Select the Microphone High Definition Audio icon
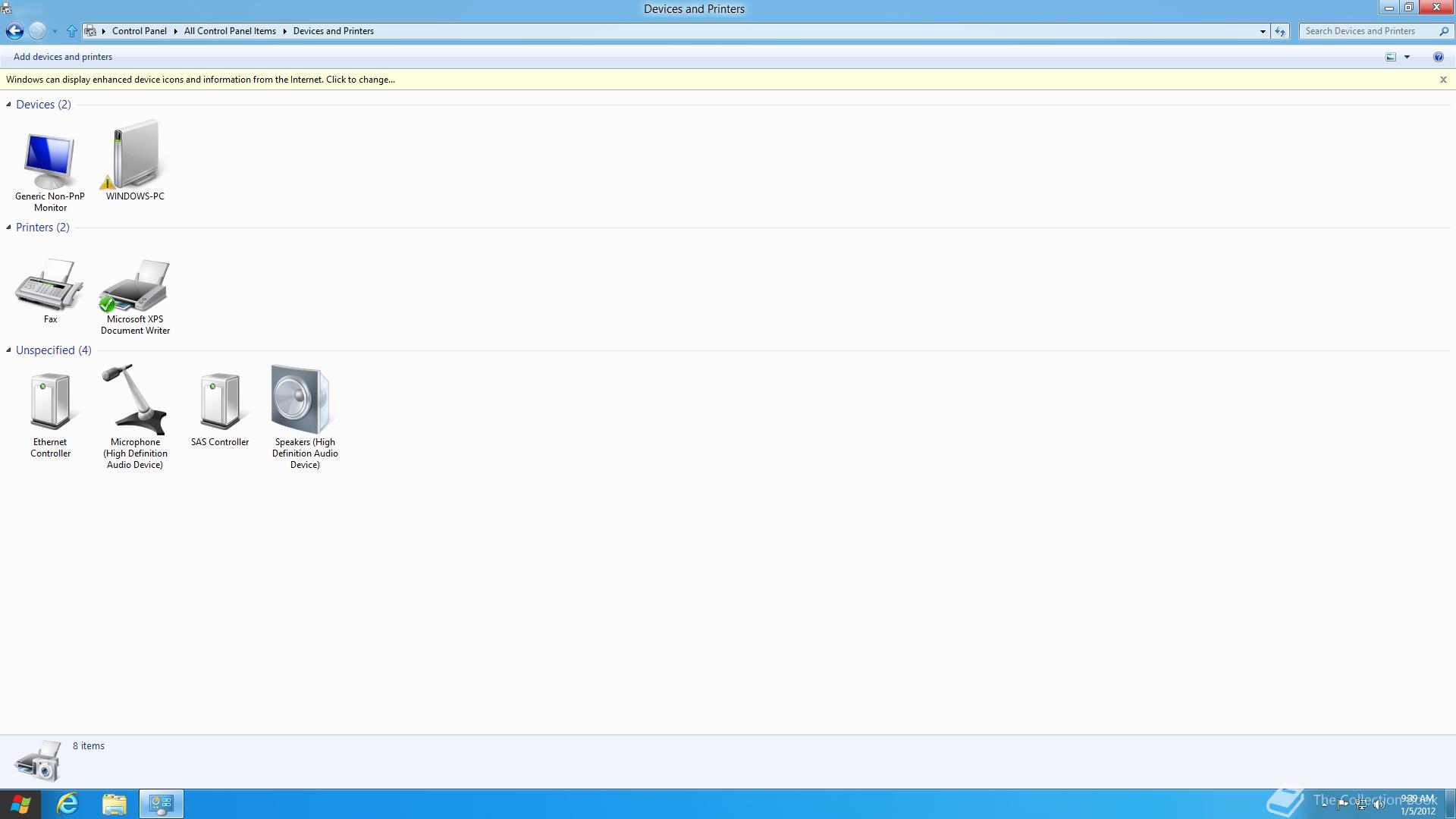This screenshot has height=819, width=1456. point(135,399)
